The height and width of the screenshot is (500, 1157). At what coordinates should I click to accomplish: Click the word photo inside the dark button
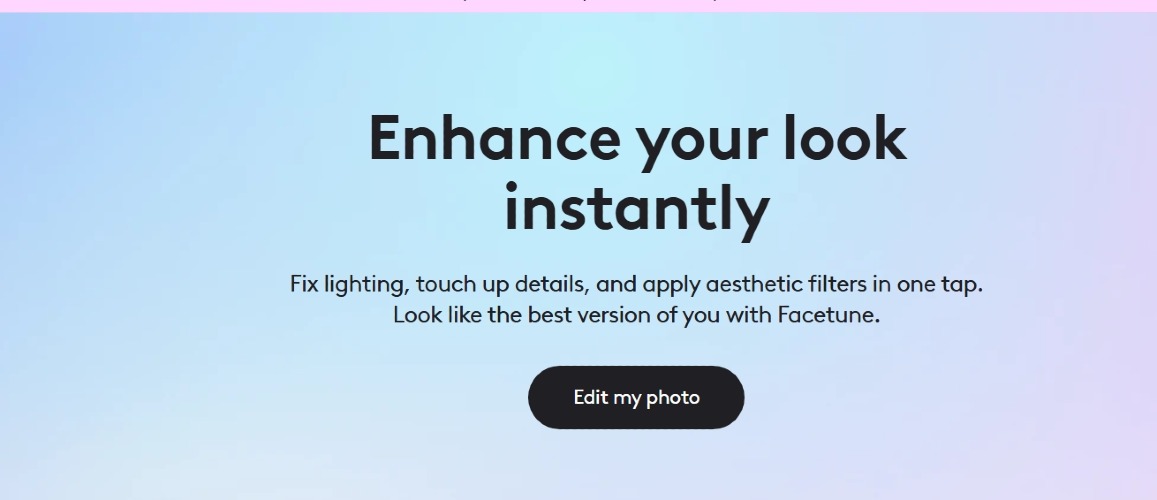coord(672,397)
